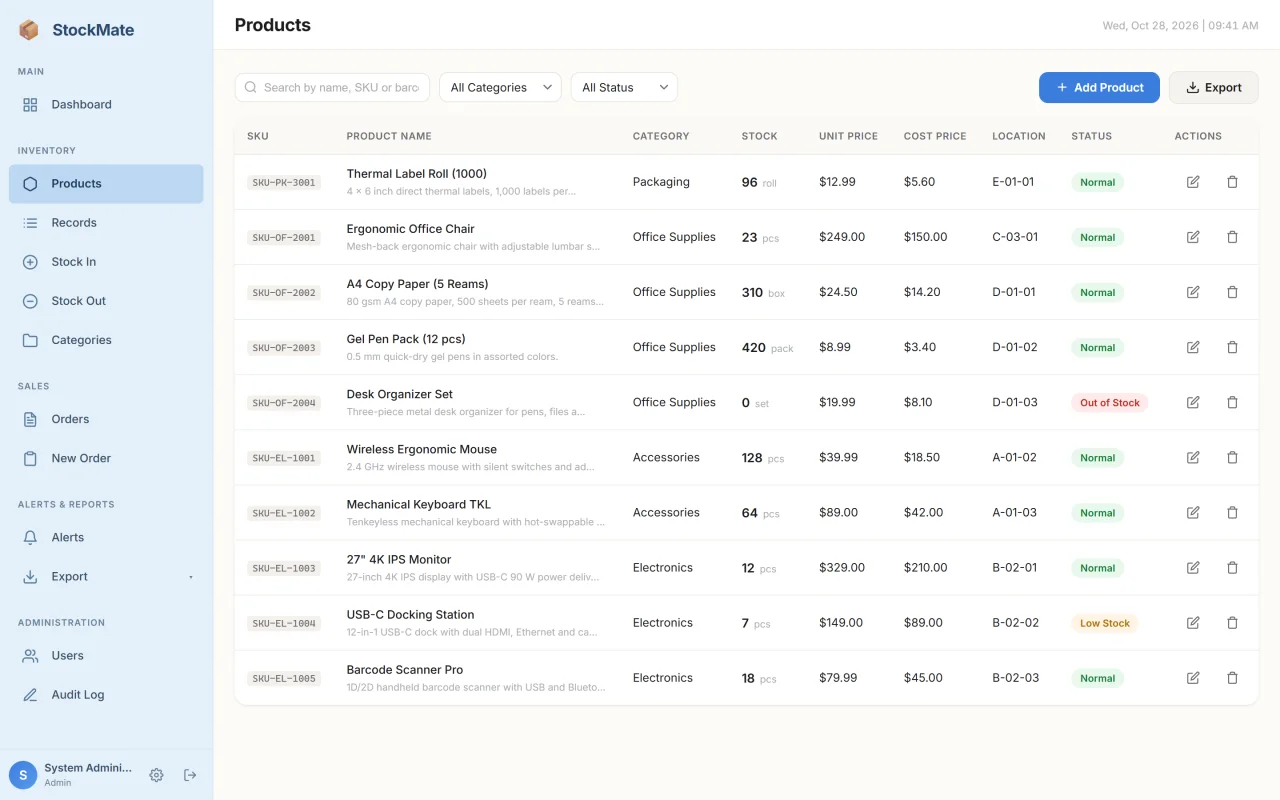This screenshot has width=1280, height=800.
Task: Expand the Export submenu in sidebar
Action: [106, 576]
